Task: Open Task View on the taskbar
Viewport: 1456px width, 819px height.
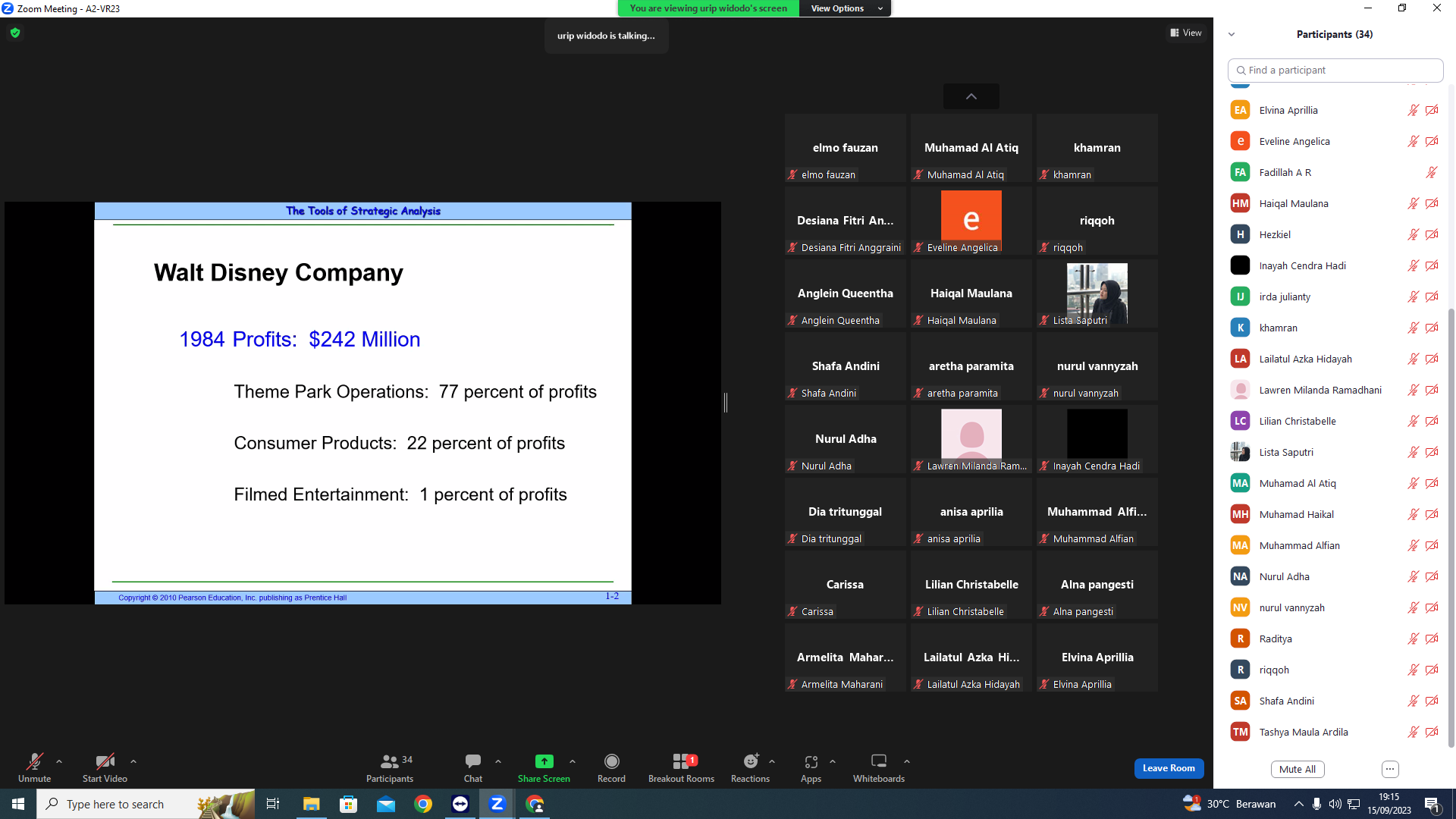Action: (x=273, y=804)
